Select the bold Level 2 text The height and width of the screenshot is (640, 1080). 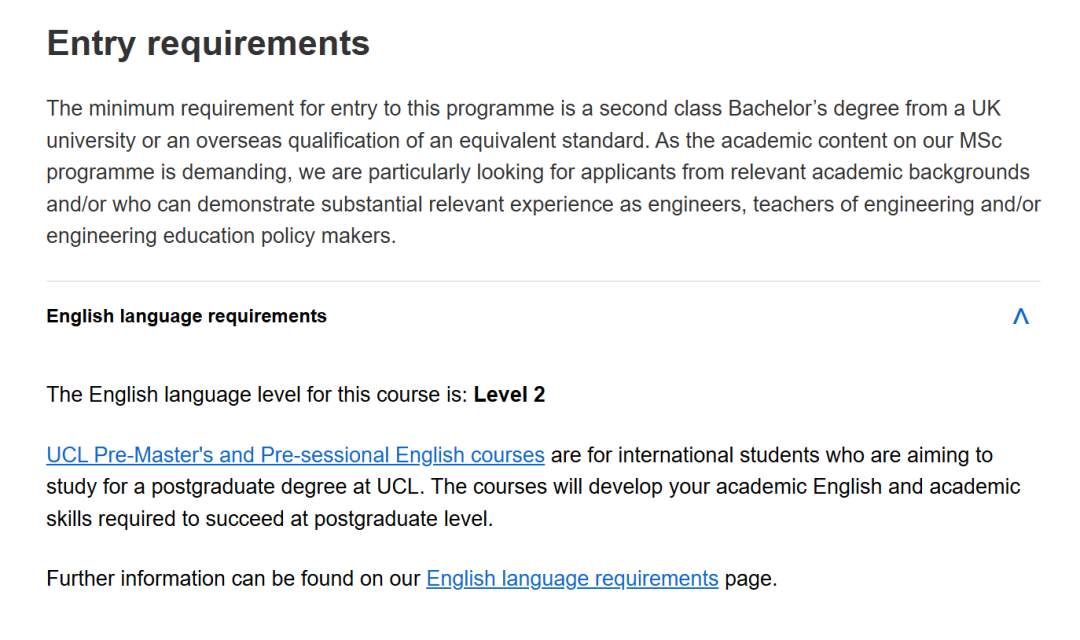pos(509,394)
